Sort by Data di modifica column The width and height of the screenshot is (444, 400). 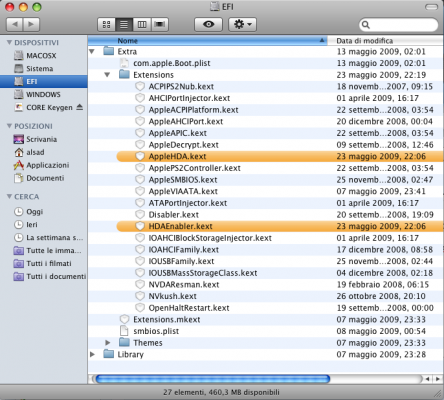point(385,40)
